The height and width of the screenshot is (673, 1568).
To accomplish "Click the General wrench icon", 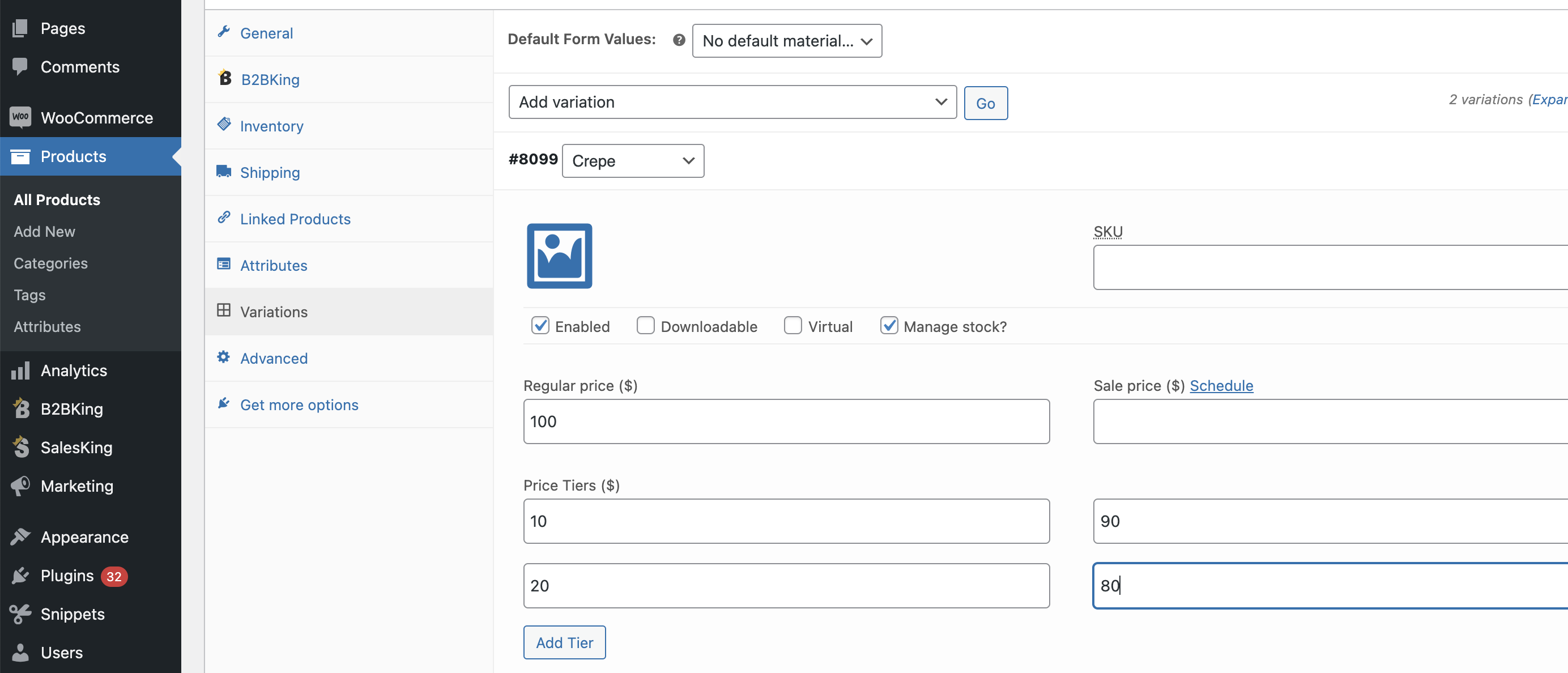I will (x=223, y=32).
